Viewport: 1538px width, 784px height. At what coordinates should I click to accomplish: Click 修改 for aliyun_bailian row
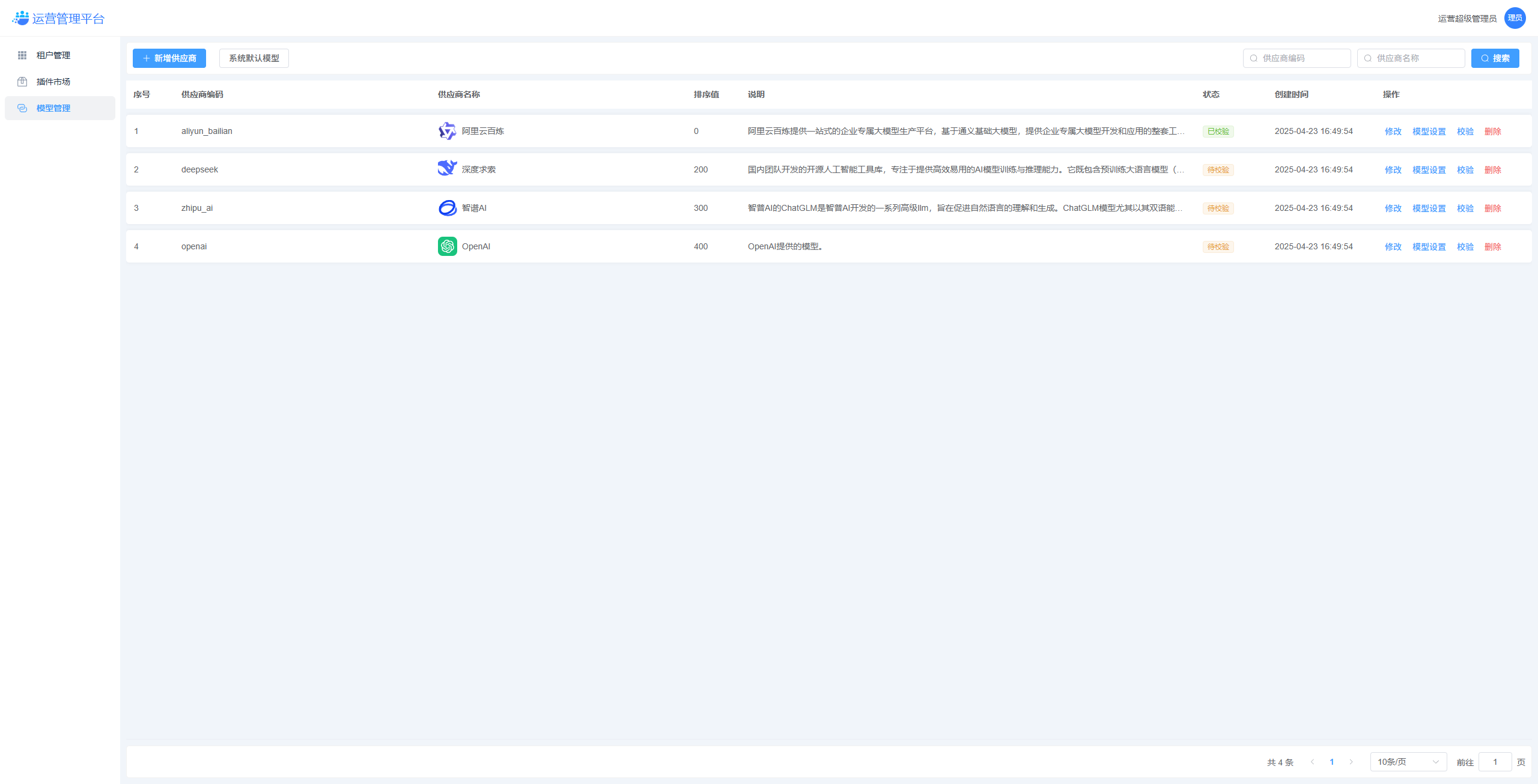click(1393, 132)
